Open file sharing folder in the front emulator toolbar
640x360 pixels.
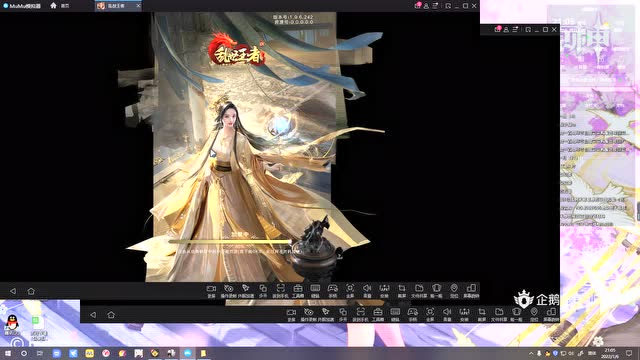pyautogui.click(x=419, y=291)
